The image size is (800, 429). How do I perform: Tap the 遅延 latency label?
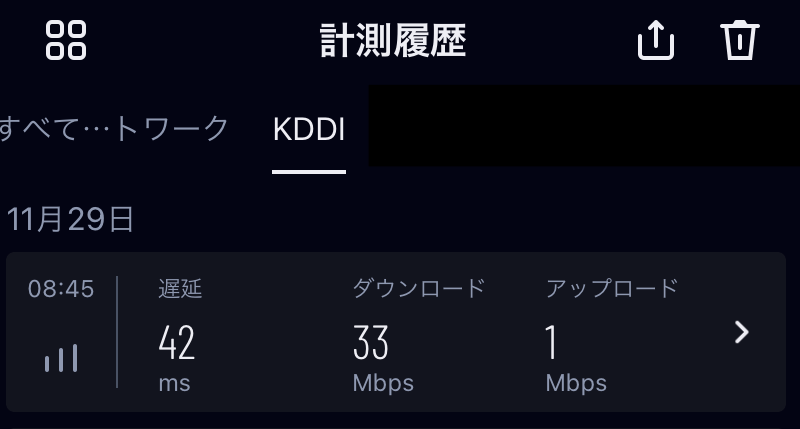tap(180, 289)
